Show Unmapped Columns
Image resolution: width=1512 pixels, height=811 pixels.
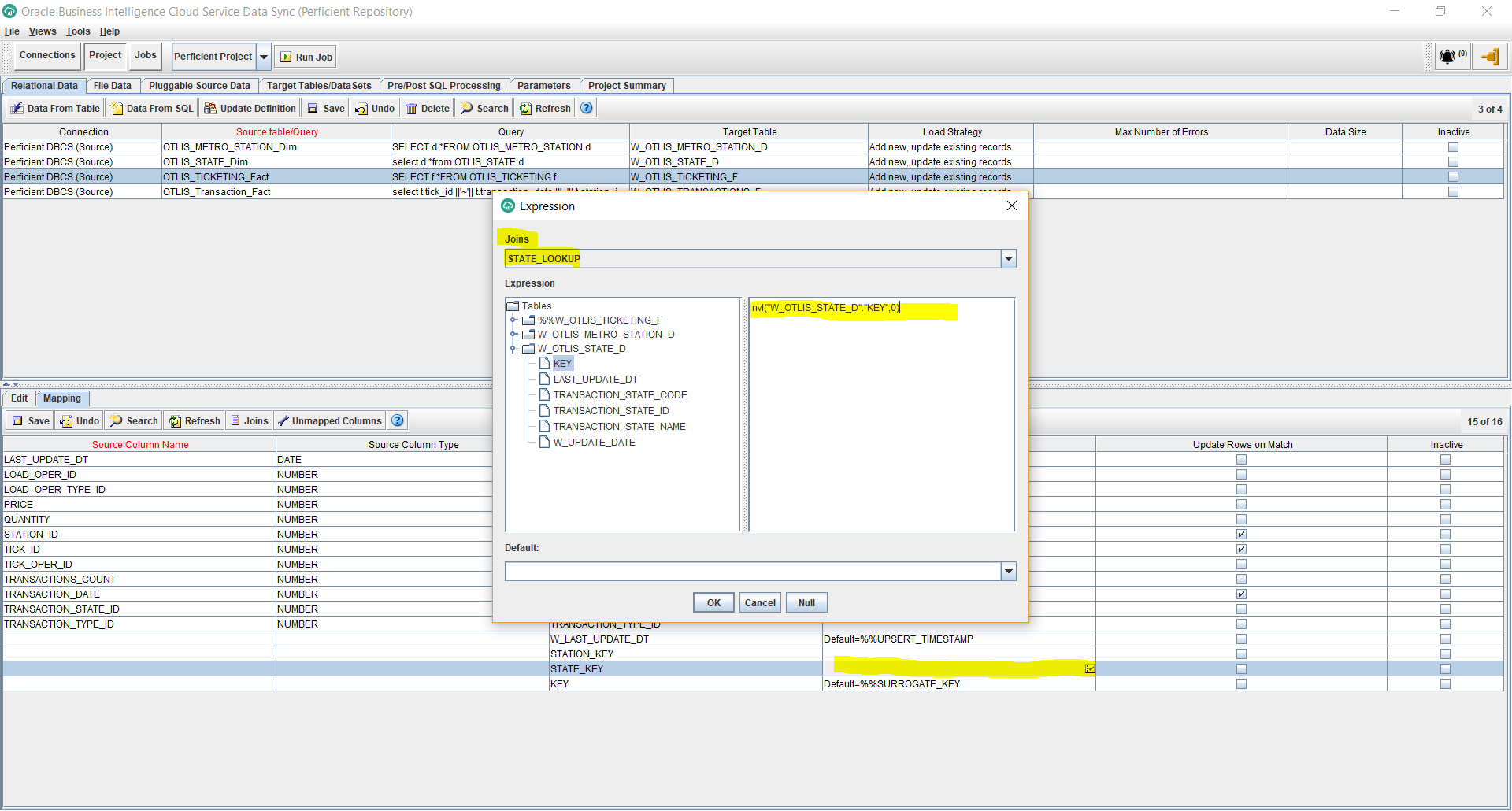tap(329, 421)
